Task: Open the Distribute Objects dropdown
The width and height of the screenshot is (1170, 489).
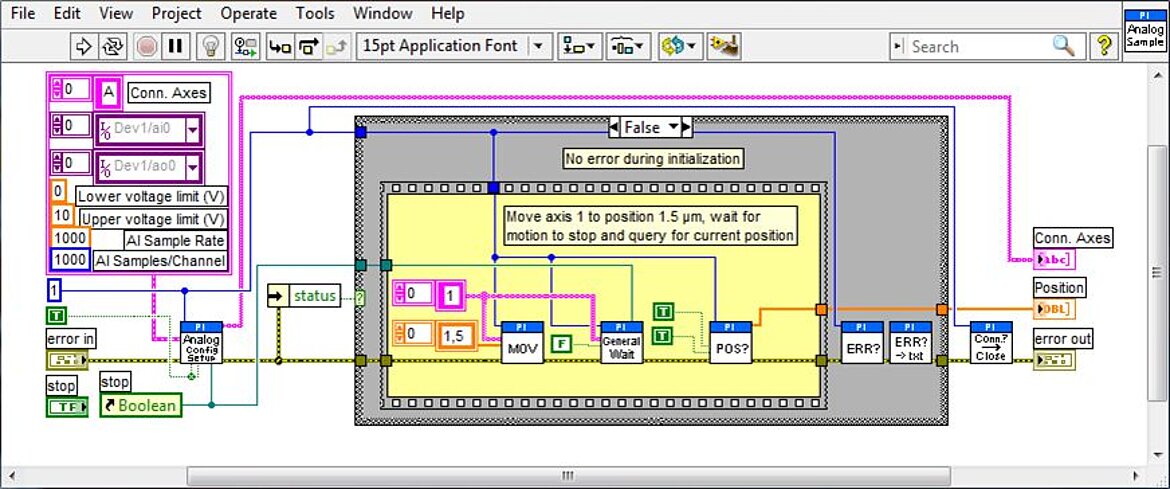Action: coord(629,46)
